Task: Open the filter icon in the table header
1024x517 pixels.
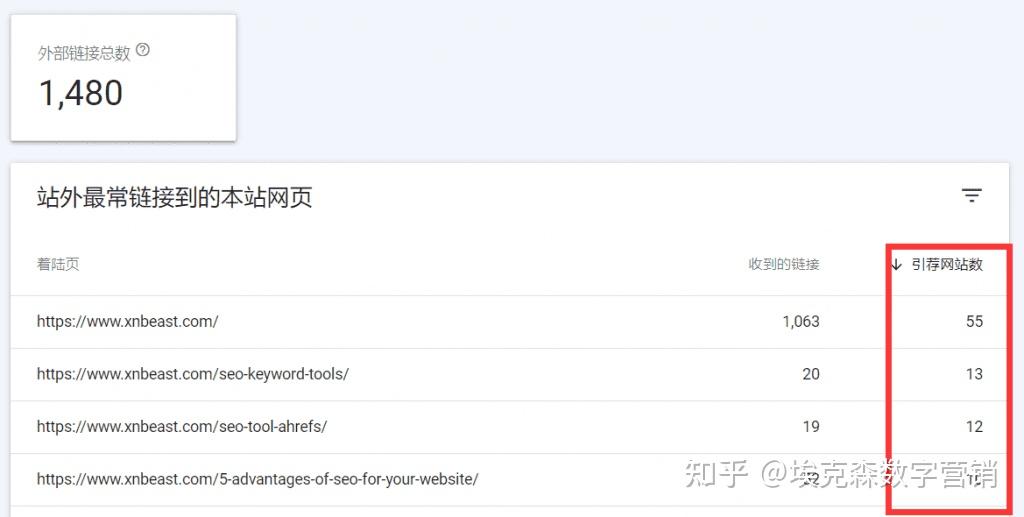Action: 972,195
